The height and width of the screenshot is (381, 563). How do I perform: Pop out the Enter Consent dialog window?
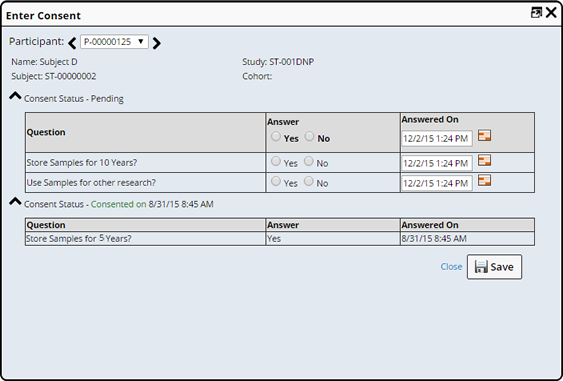click(x=536, y=13)
